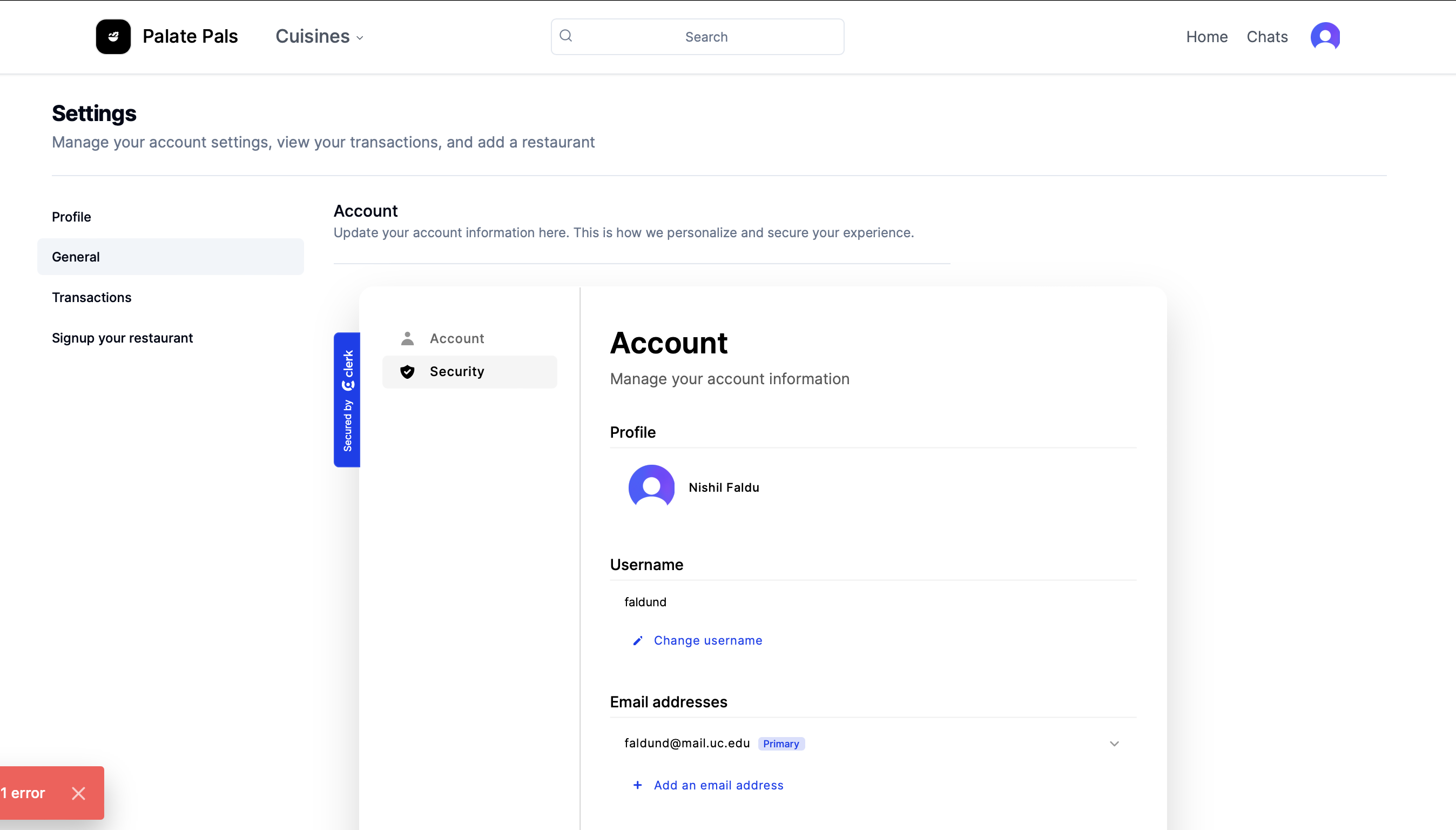
Task: Click the plus icon for adding email
Action: click(637, 786)
